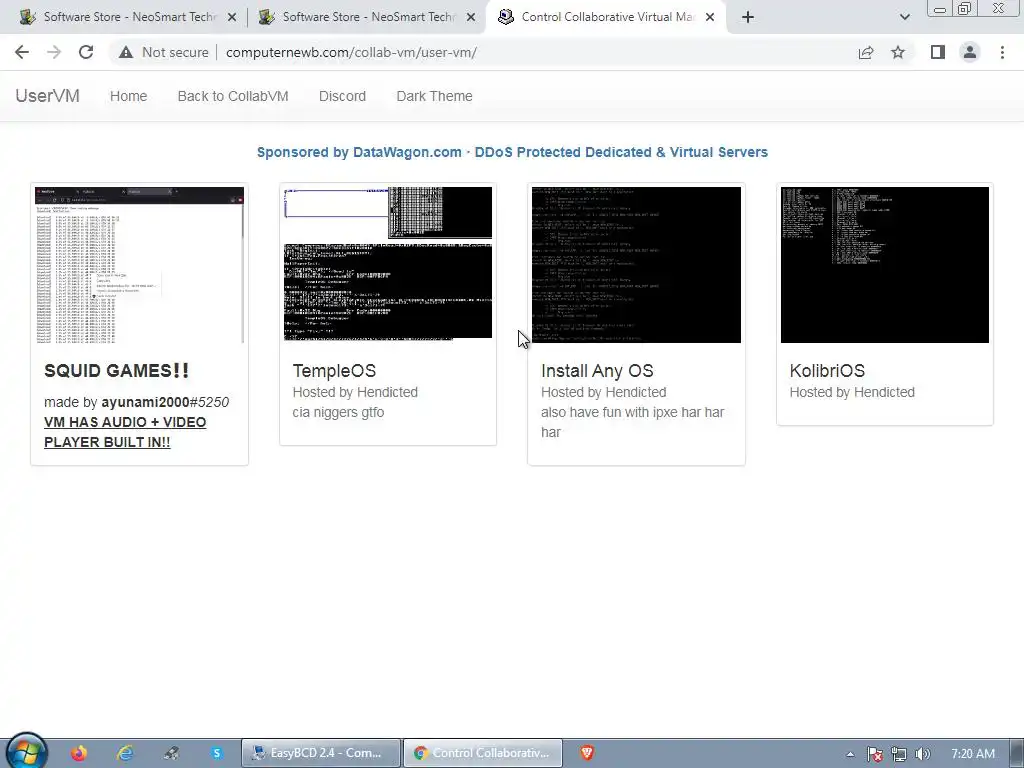Go back to the previous page

22,52
